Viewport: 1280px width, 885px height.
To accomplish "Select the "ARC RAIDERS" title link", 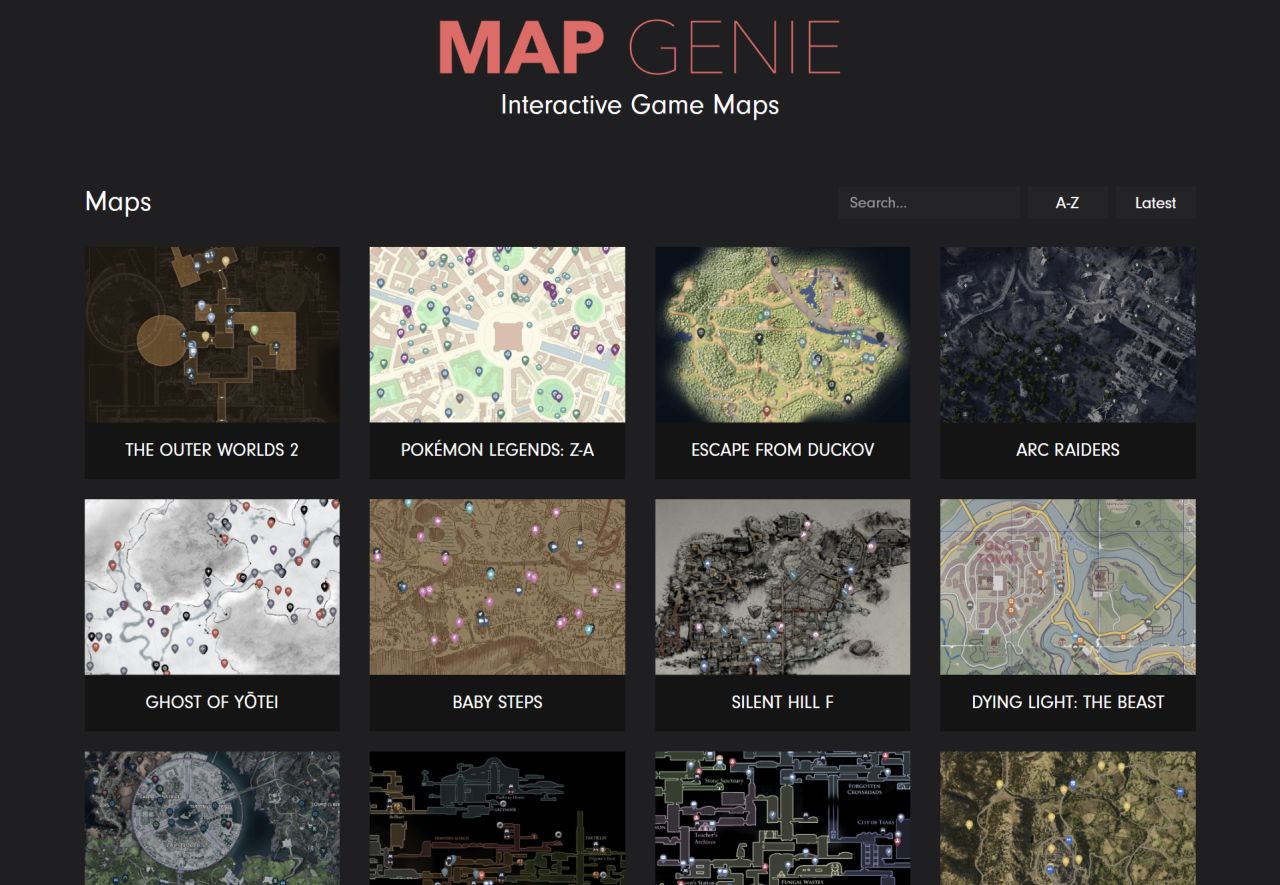I will point(1068,450).
